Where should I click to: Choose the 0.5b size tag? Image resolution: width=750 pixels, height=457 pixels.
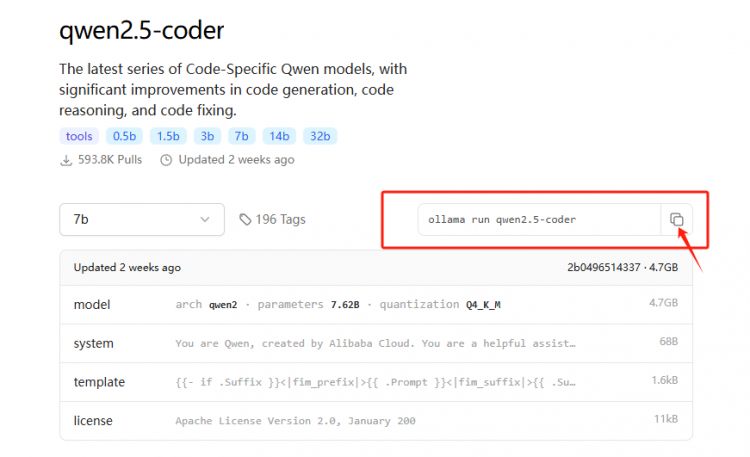pos(126,136)
